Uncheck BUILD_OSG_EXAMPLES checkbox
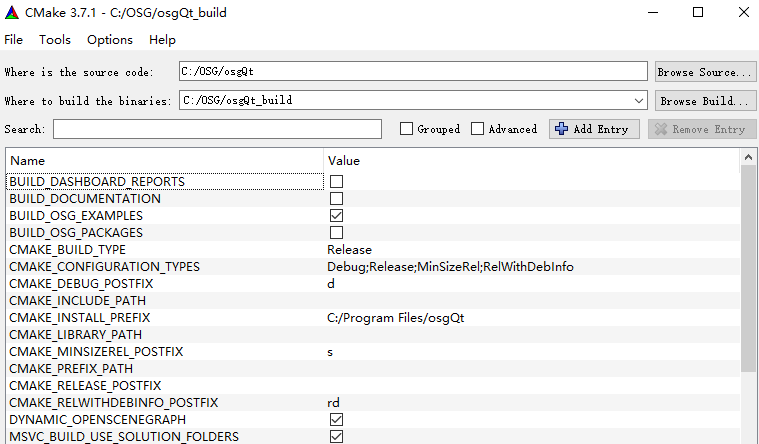The height and width of the screenshot is (444, 759). 336,215
